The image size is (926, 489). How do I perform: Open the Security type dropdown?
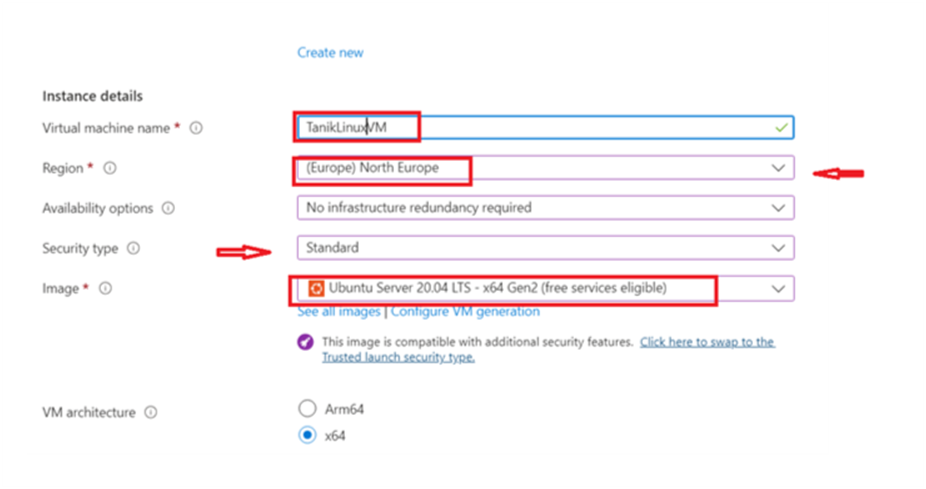[778, 248]
